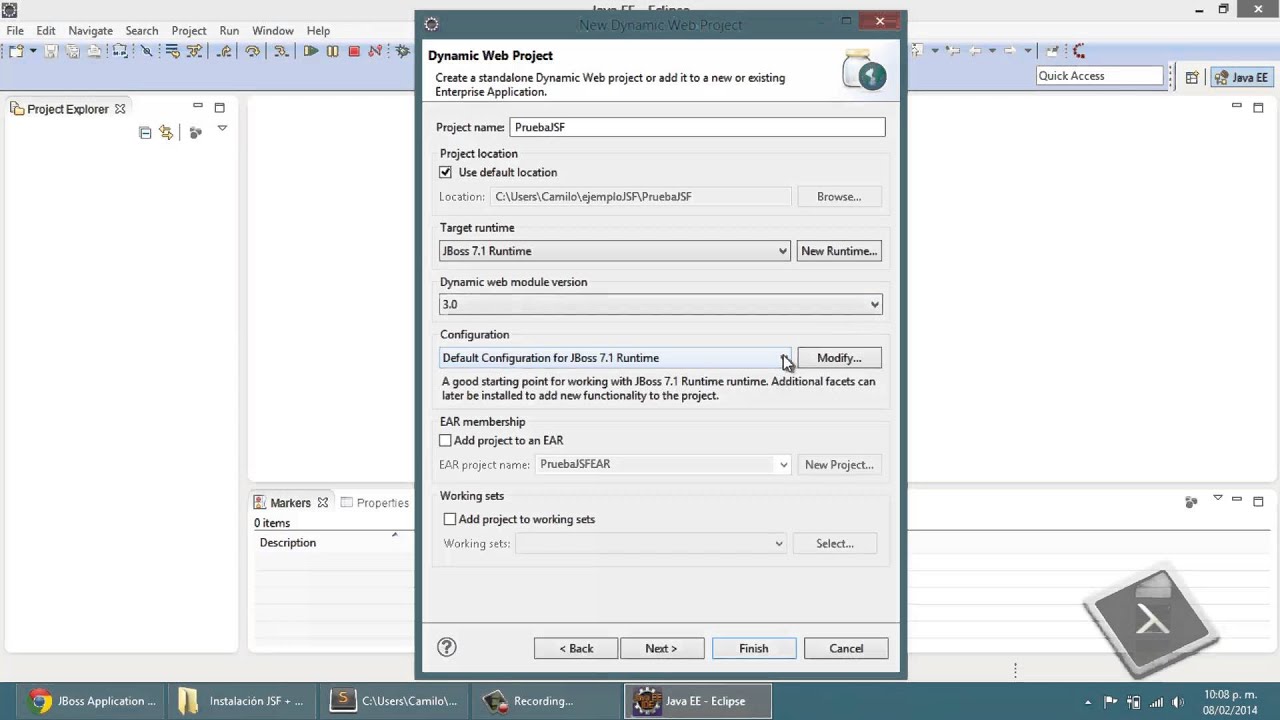This screenshot has height=720, width=1280.
Task: Click the Skip All Breakpoints icon
Action: click(147, 51)
